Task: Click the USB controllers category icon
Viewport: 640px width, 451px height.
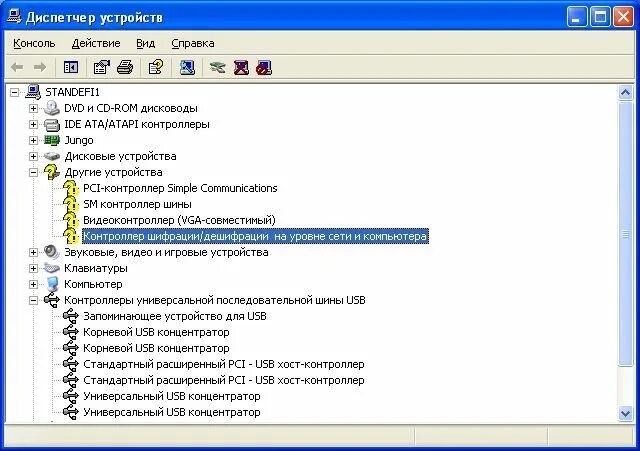Action: pos(52,300)
